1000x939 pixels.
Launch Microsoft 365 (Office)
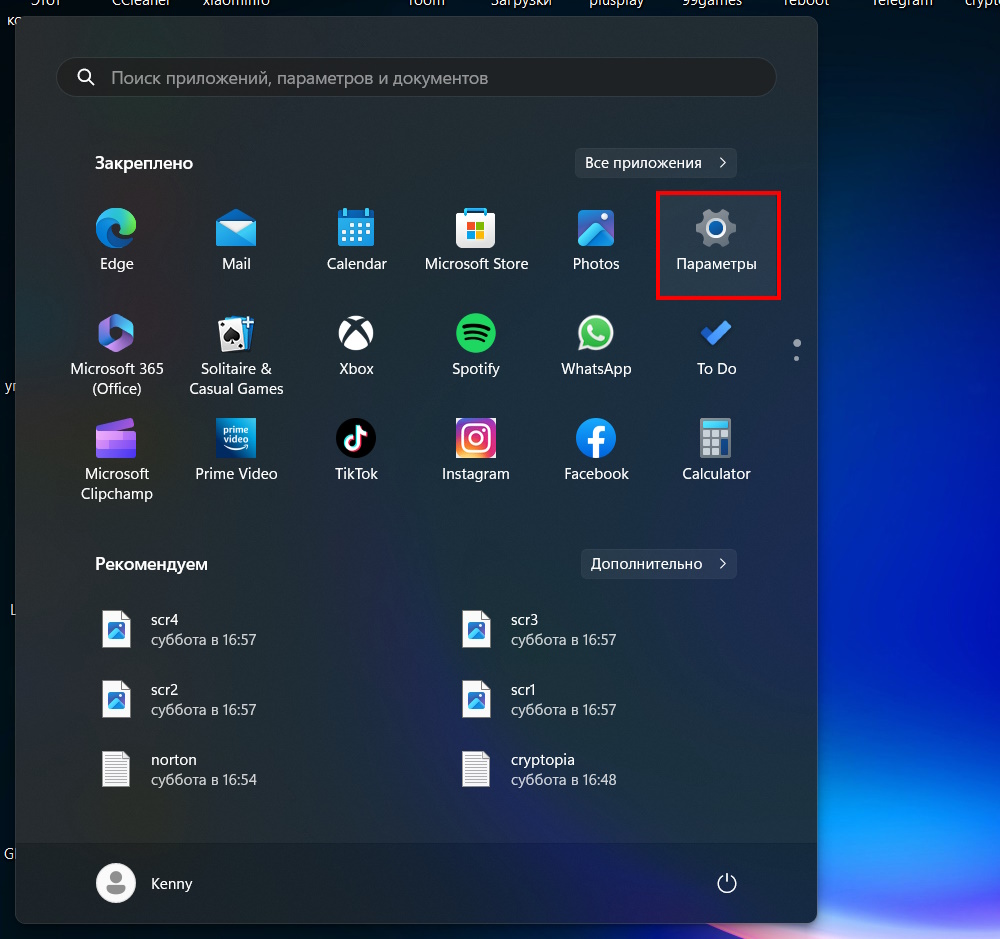point(116,355)
